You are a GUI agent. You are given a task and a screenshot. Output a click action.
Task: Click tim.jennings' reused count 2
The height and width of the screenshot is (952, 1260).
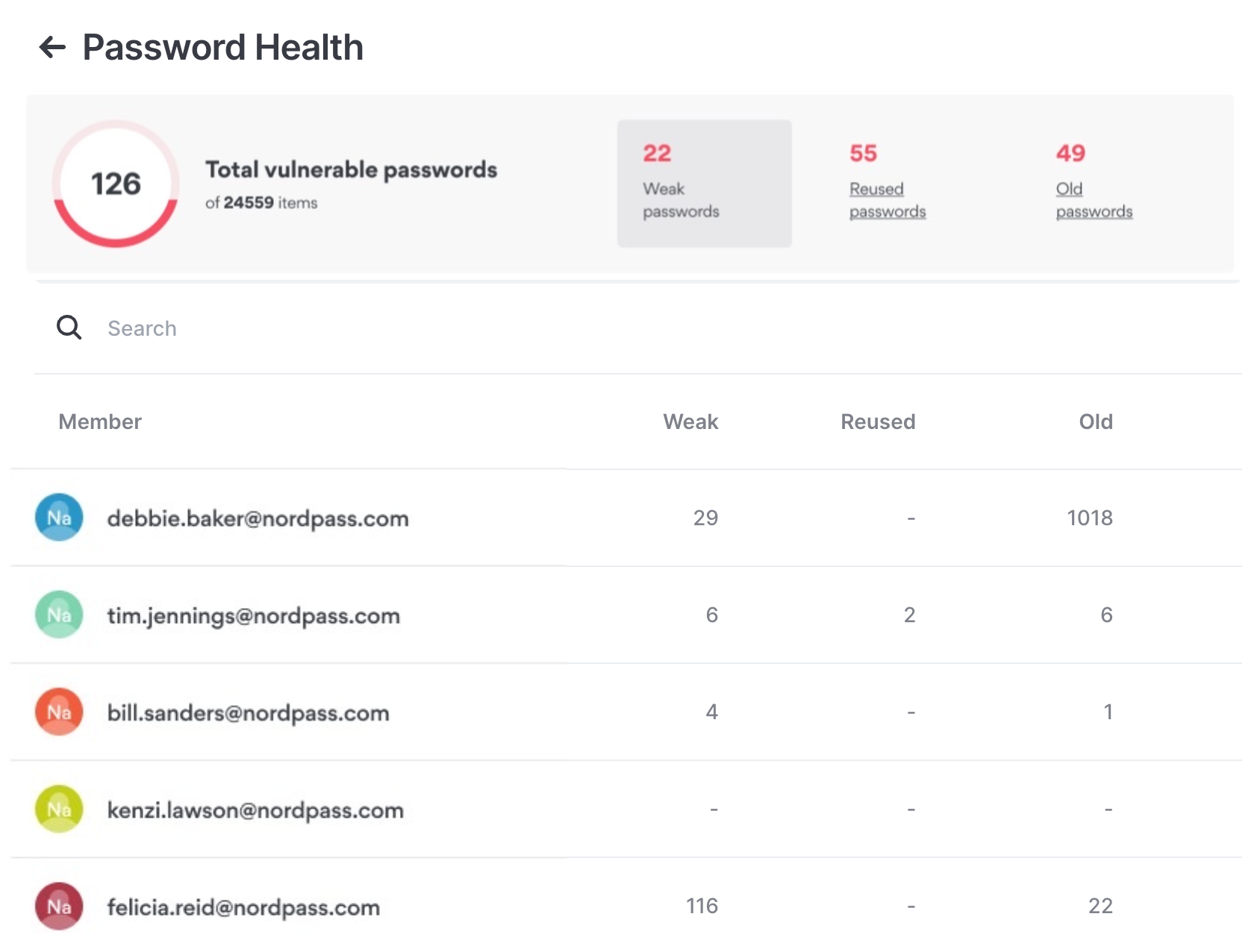coord(909,615)
